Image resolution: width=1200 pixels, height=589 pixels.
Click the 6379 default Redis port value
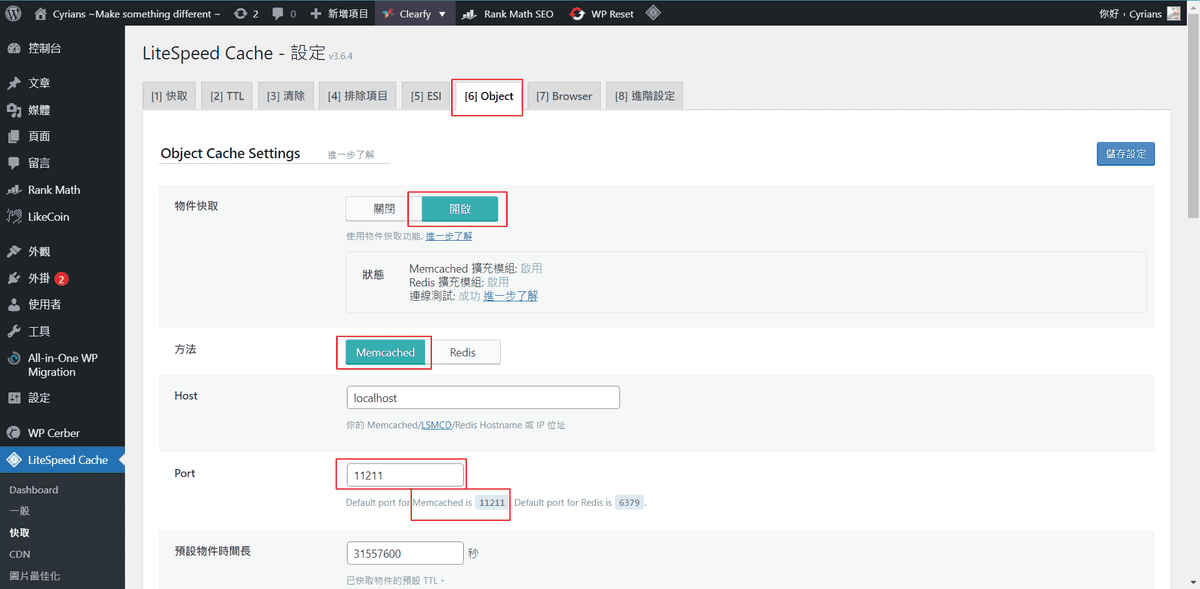[x=629, y=502]
